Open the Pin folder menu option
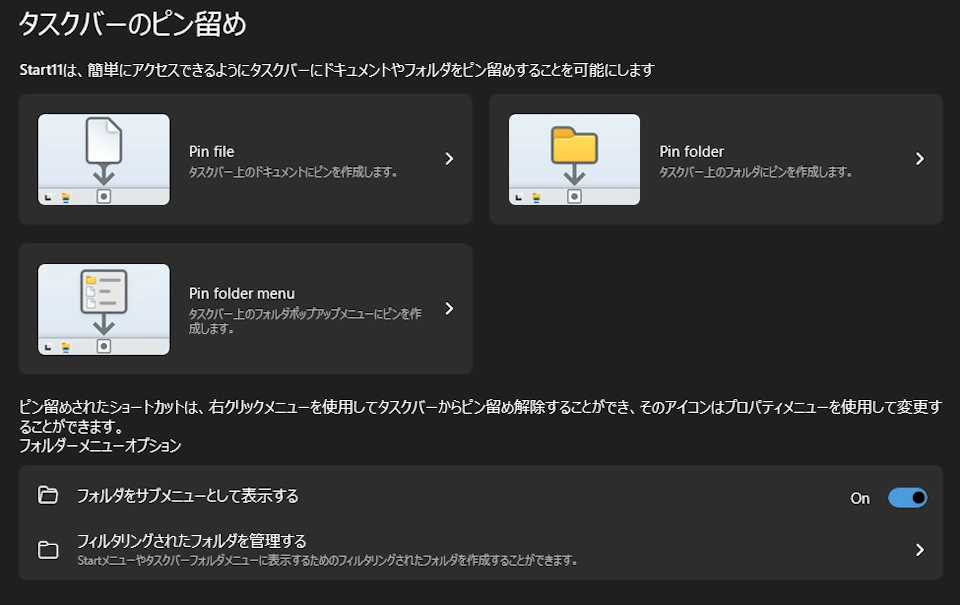960x605 pixels. (246, 309)
